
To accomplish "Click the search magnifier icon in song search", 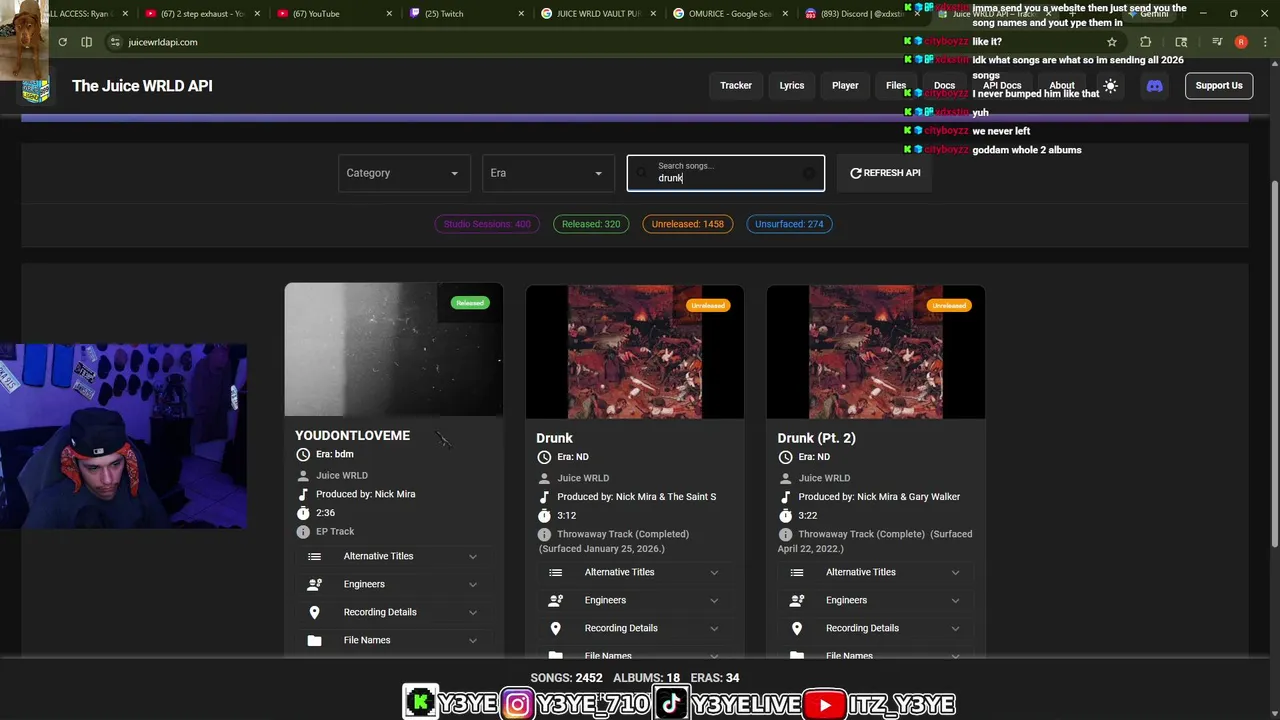I will (x=642, y=173).
